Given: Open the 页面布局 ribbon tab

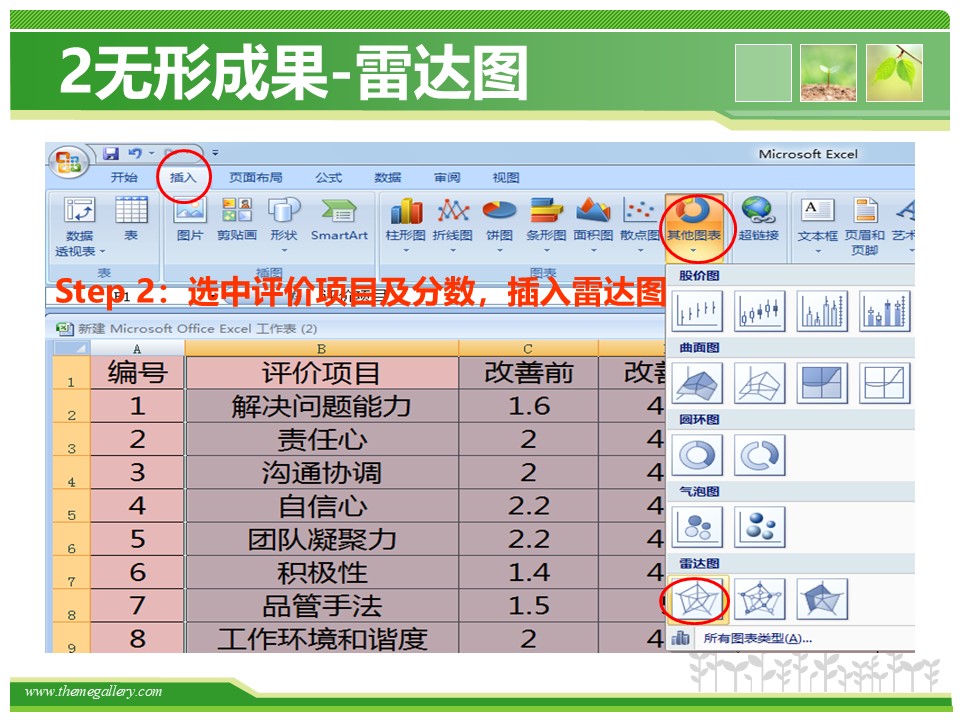Looking at the screenshot, I should coord(255,178).
